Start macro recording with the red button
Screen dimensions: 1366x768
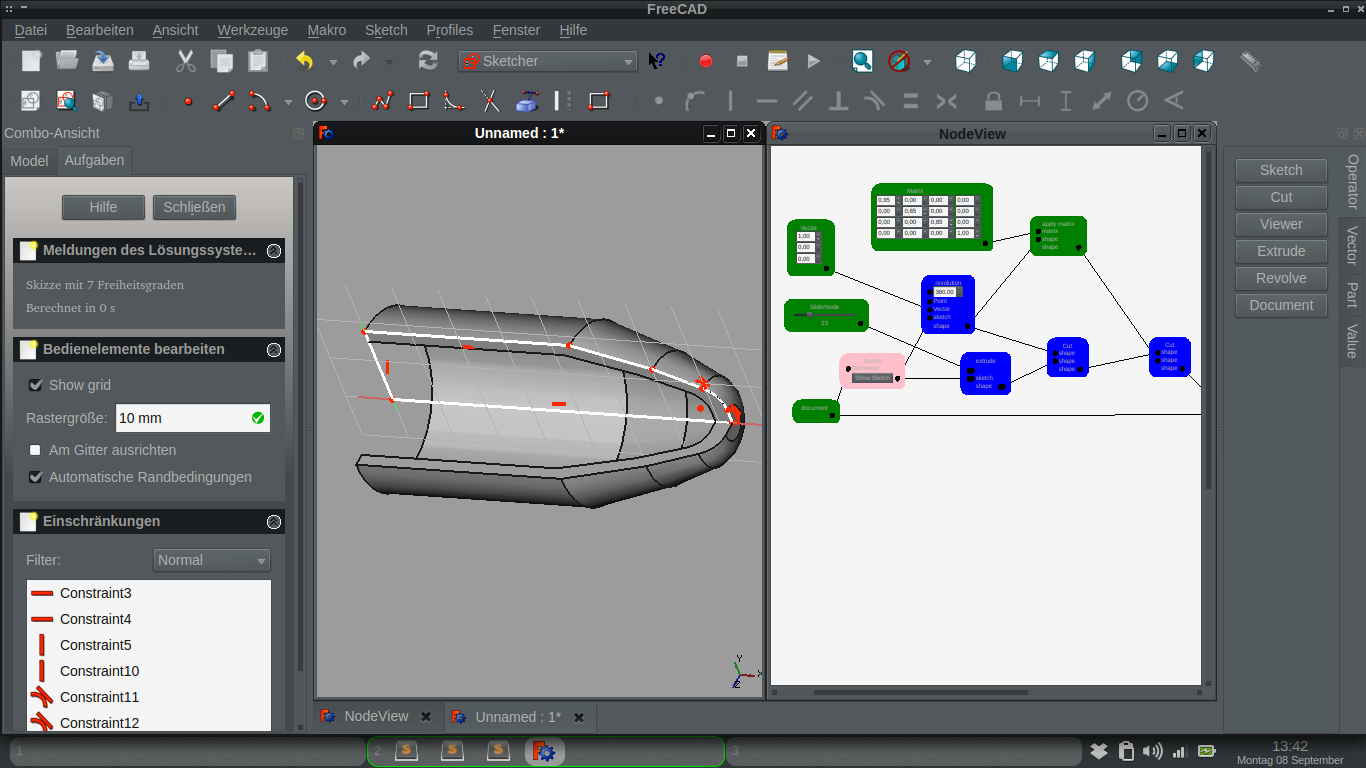(x=706, y=61)
